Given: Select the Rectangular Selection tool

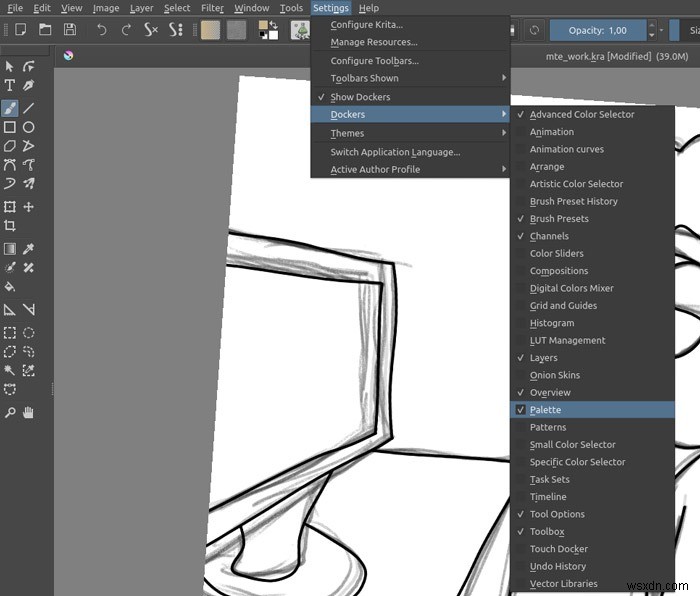Looking at the screenshot, I should click(x=10, y=333).
